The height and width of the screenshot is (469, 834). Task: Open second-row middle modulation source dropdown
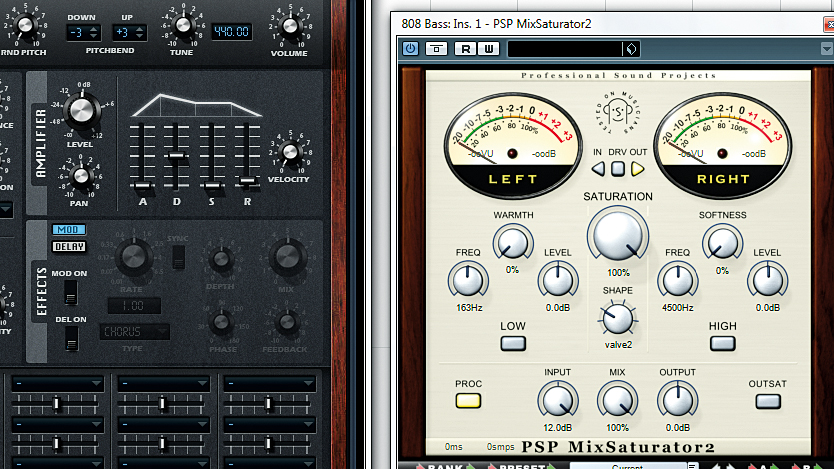(163, 424)
